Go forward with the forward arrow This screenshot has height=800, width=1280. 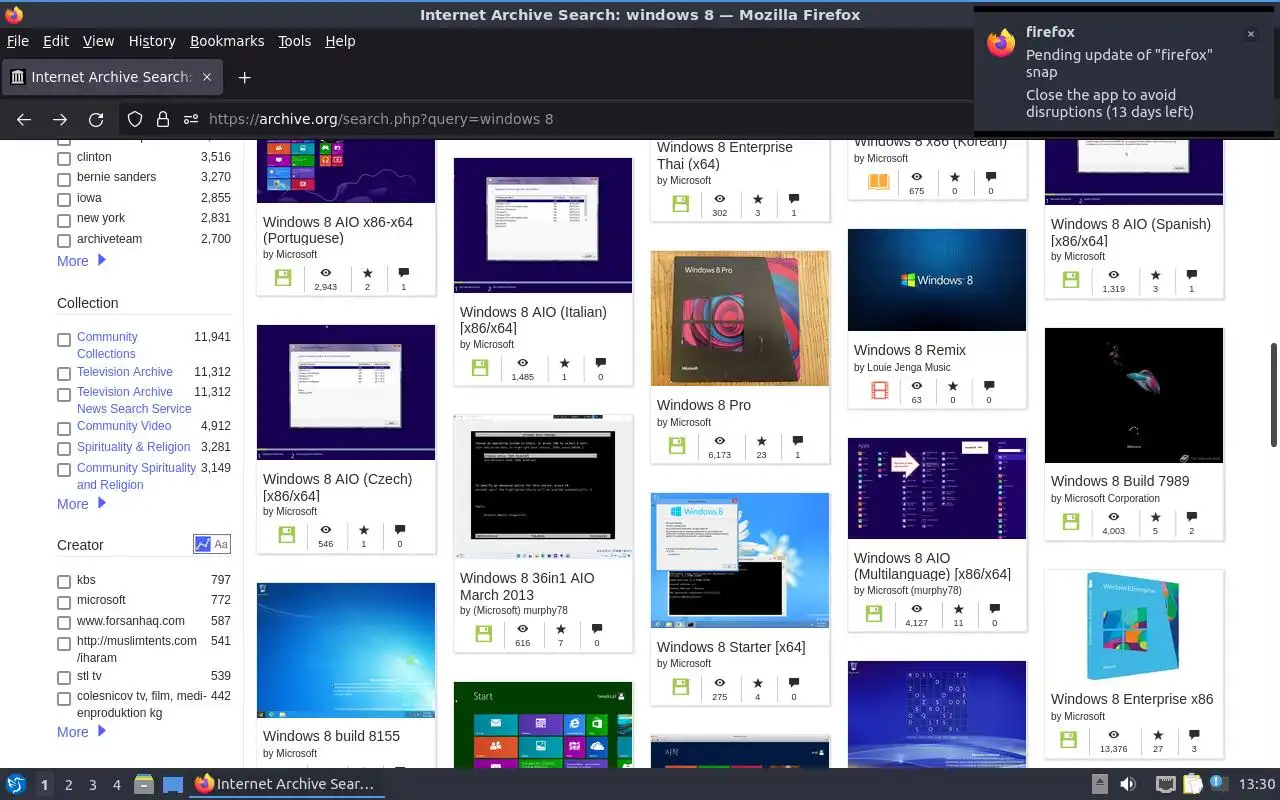tap(60, 119)
